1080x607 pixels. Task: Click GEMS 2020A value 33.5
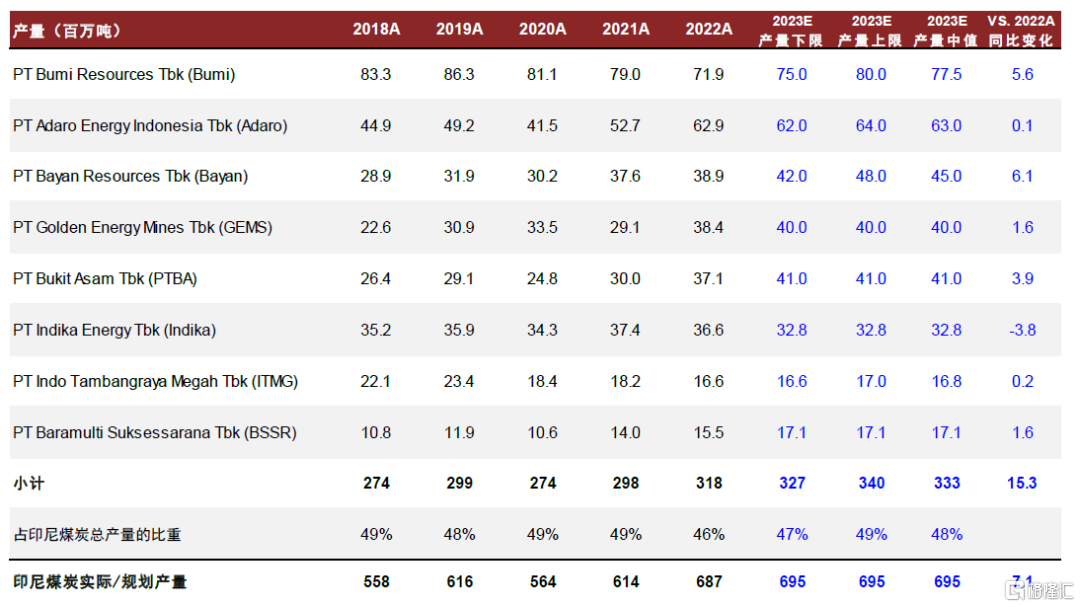542,227
